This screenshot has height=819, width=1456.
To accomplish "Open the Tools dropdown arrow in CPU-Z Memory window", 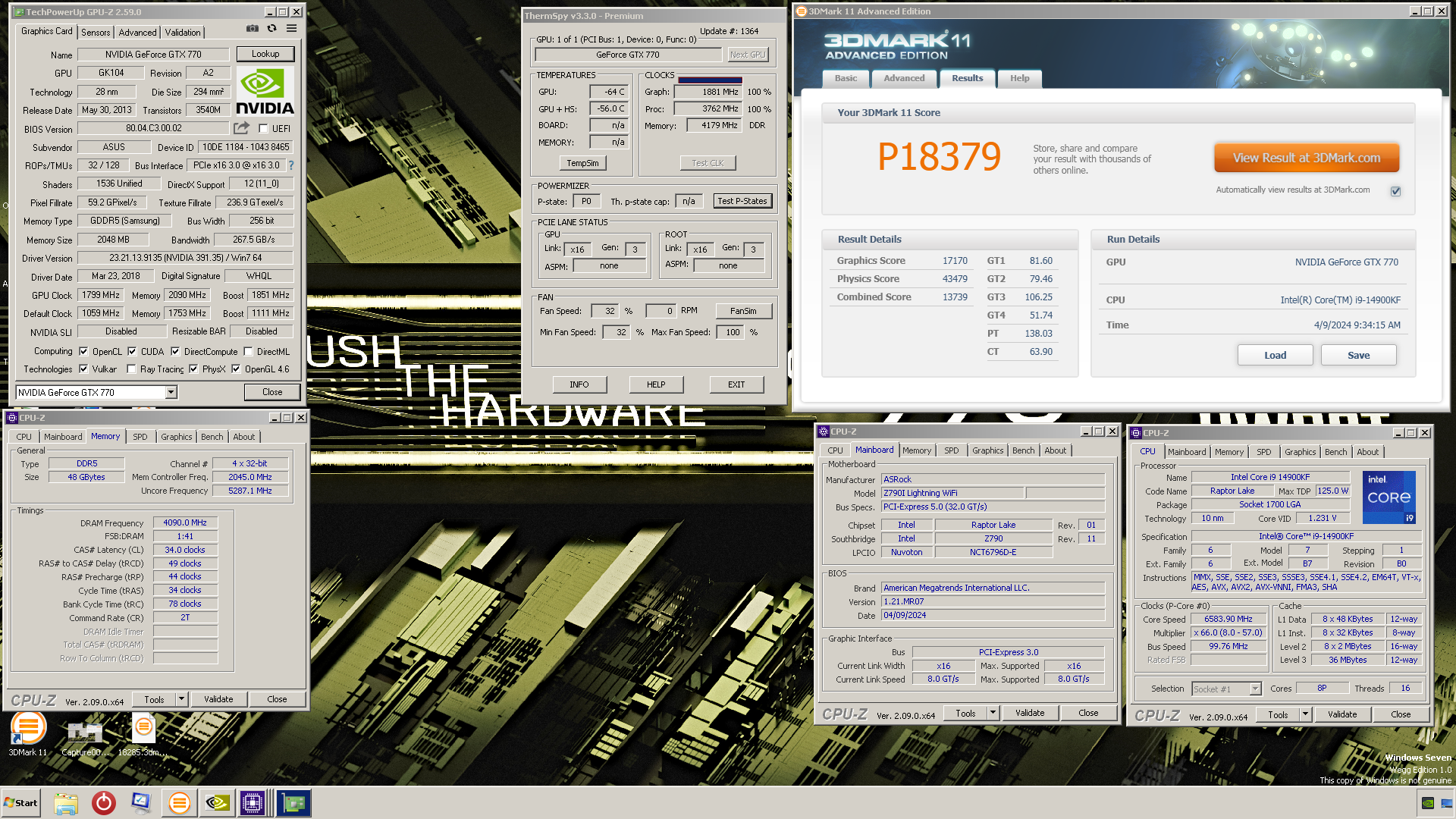I will [181, 699].
